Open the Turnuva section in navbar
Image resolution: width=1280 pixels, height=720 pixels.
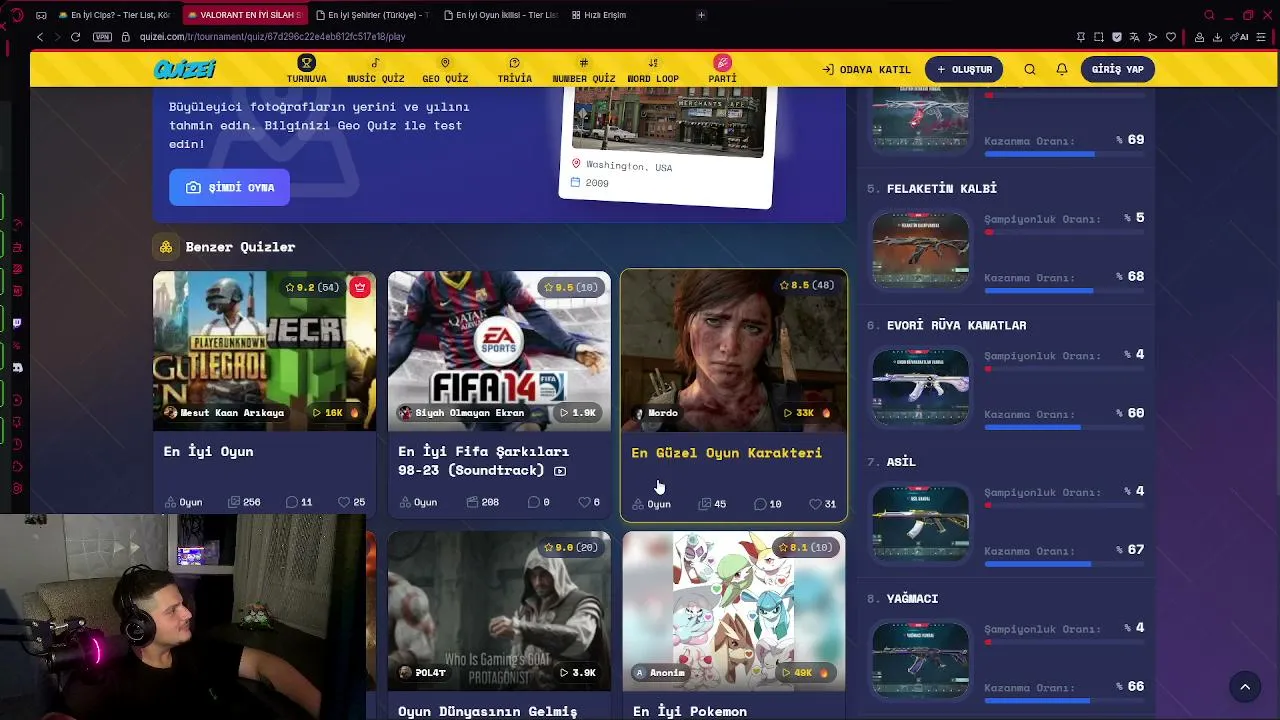307,69
